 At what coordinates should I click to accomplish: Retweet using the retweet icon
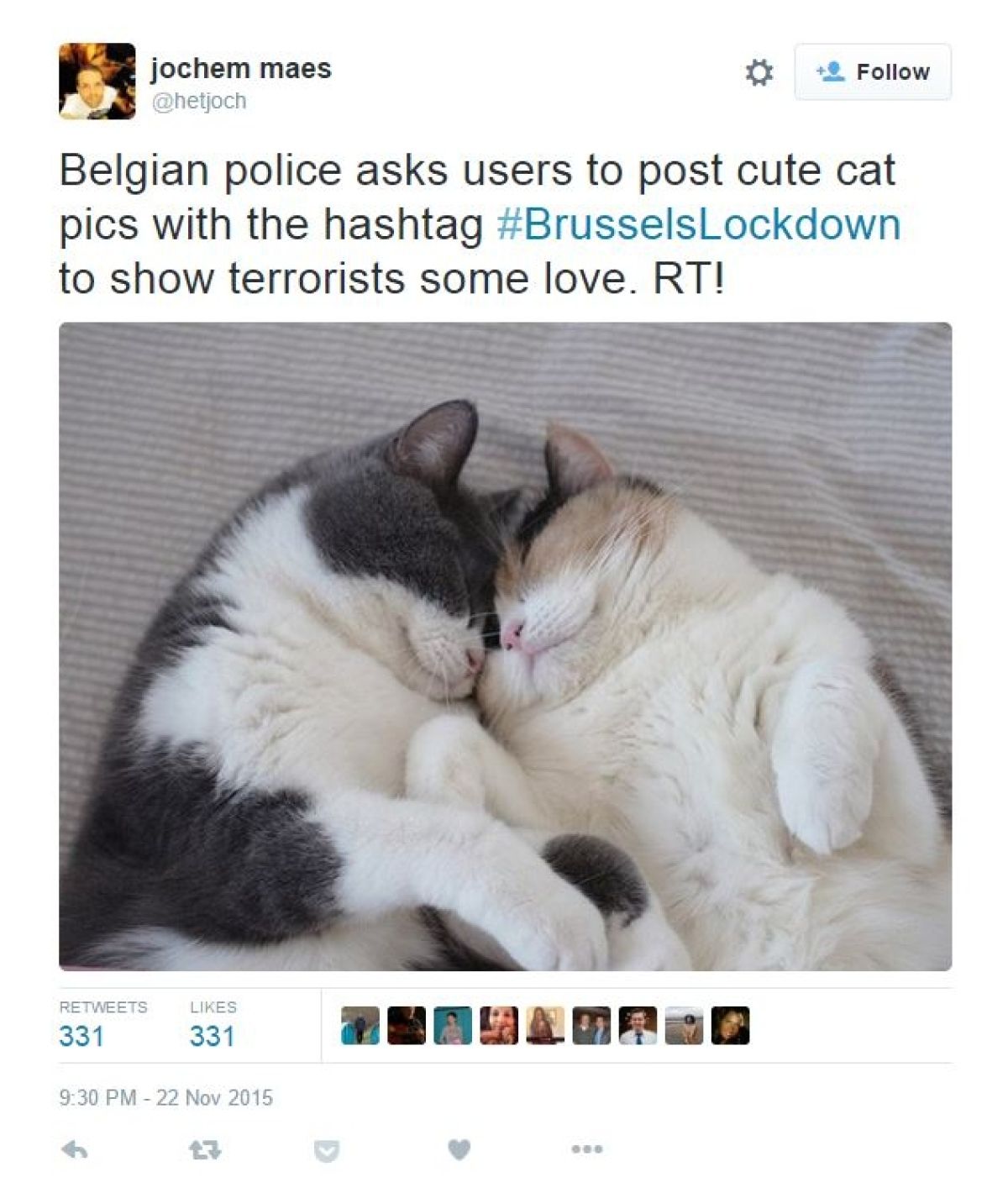pyautogui.click(x=205, y=1149)
